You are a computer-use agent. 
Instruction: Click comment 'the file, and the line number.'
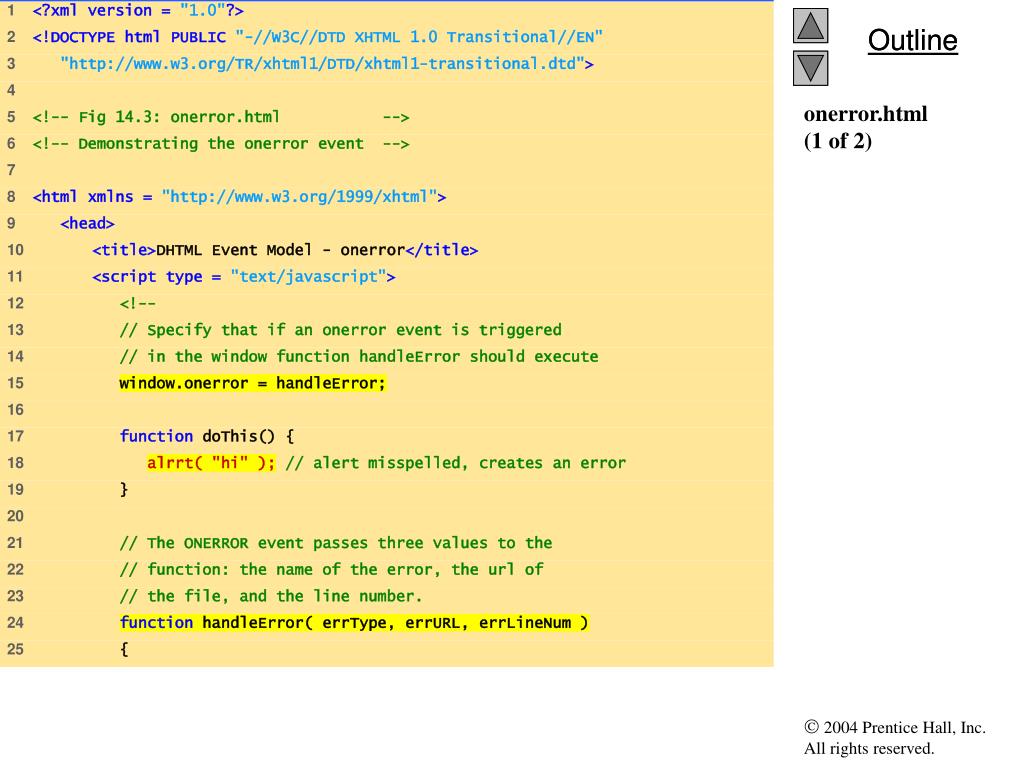[x=271, y=596]
